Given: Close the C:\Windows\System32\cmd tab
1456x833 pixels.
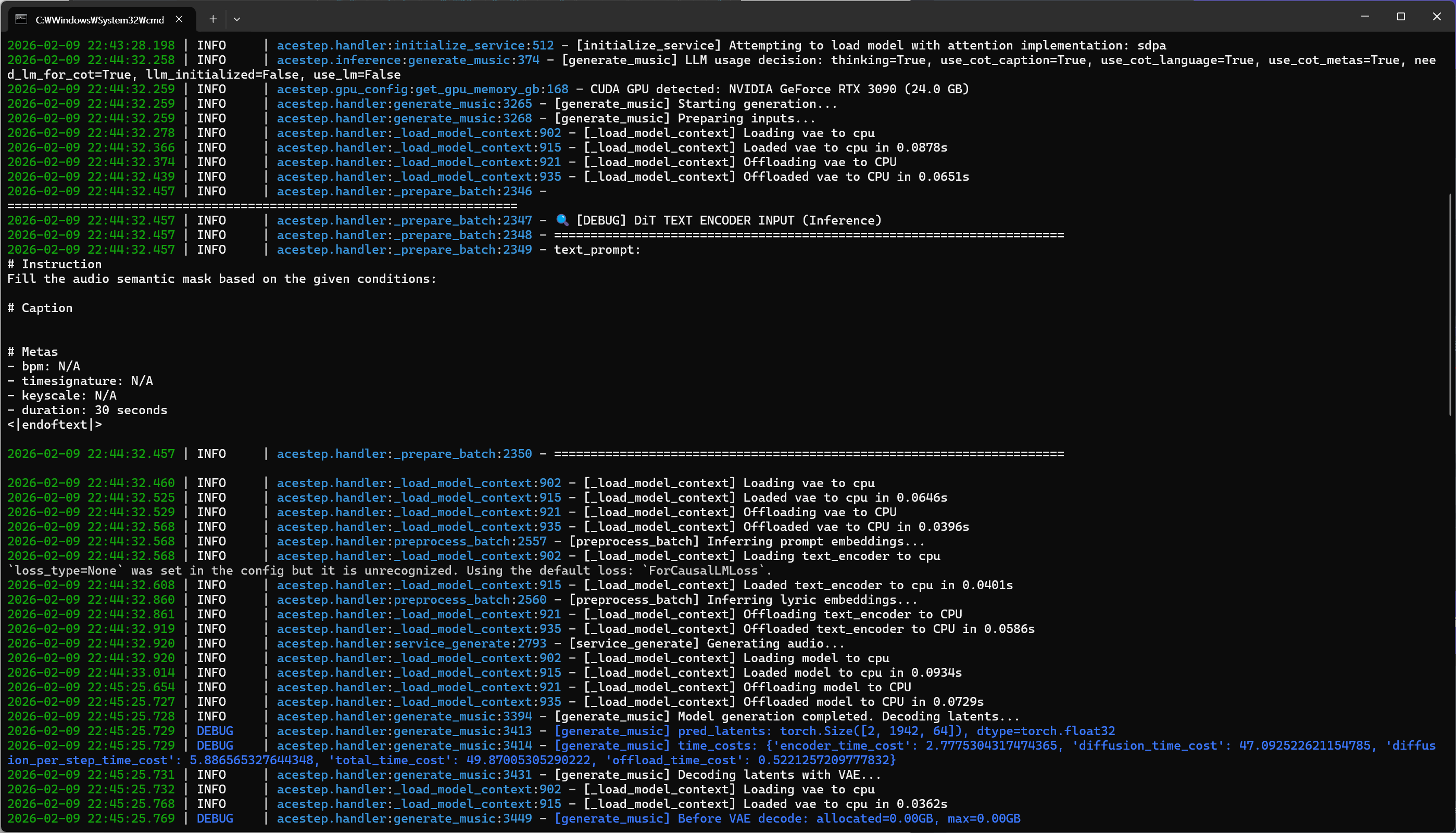Looking at the screenshot, I should 179,19.
